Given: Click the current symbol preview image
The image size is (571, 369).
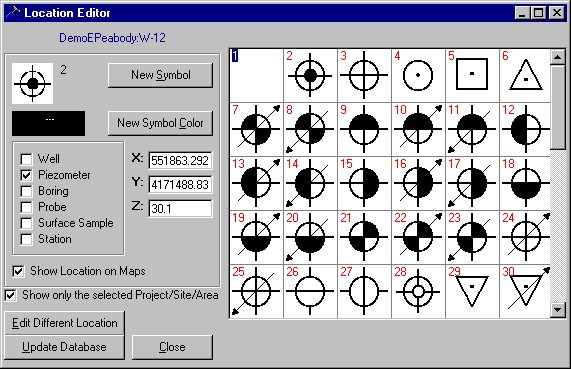Looking at the screenshot, I should point(32,83).
